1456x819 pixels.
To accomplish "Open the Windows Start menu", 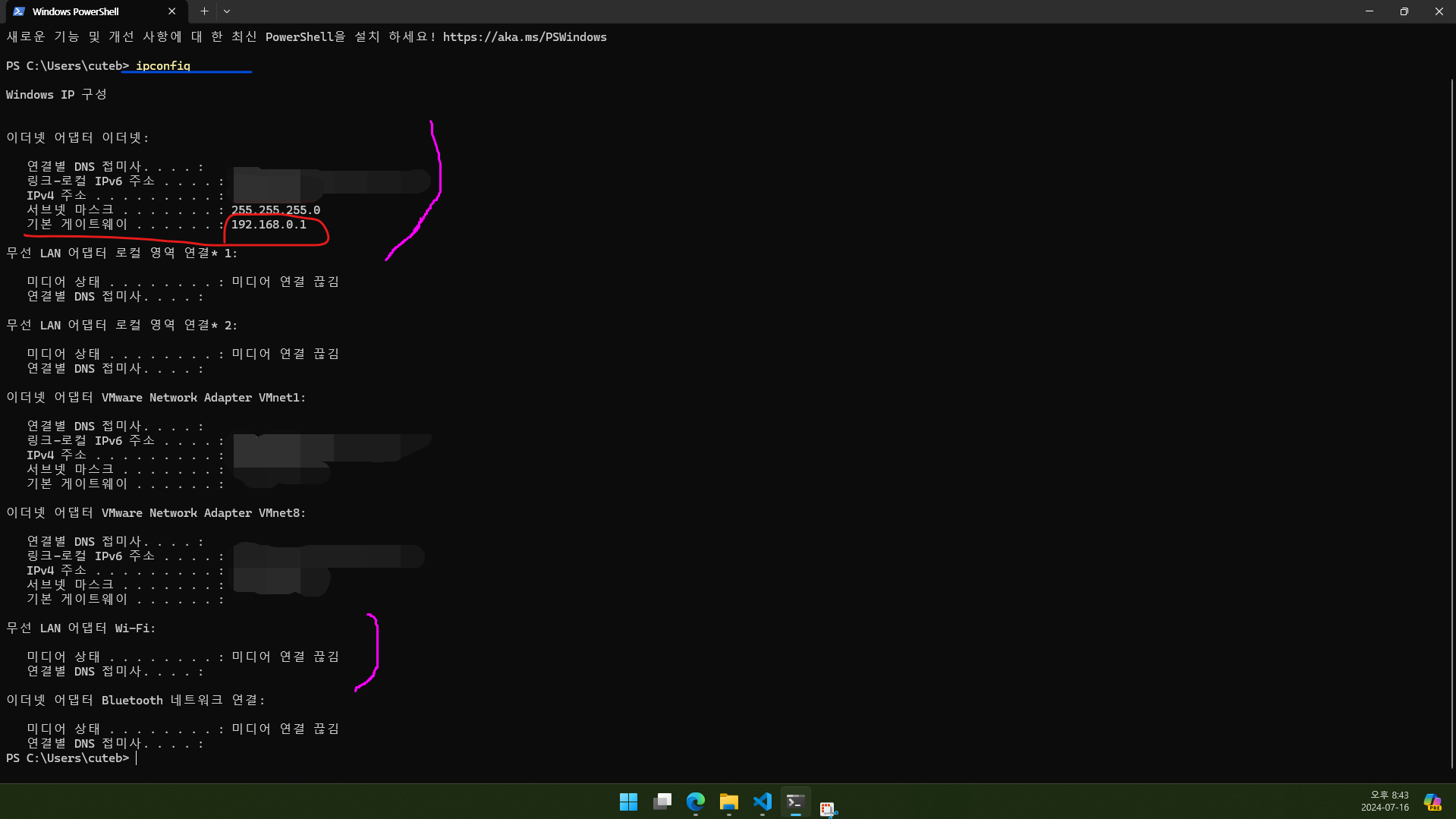I will [628, 802].
